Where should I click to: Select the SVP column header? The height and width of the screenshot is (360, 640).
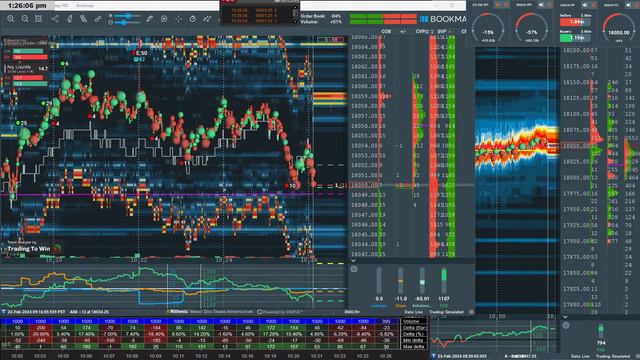(x=442, y=31)
